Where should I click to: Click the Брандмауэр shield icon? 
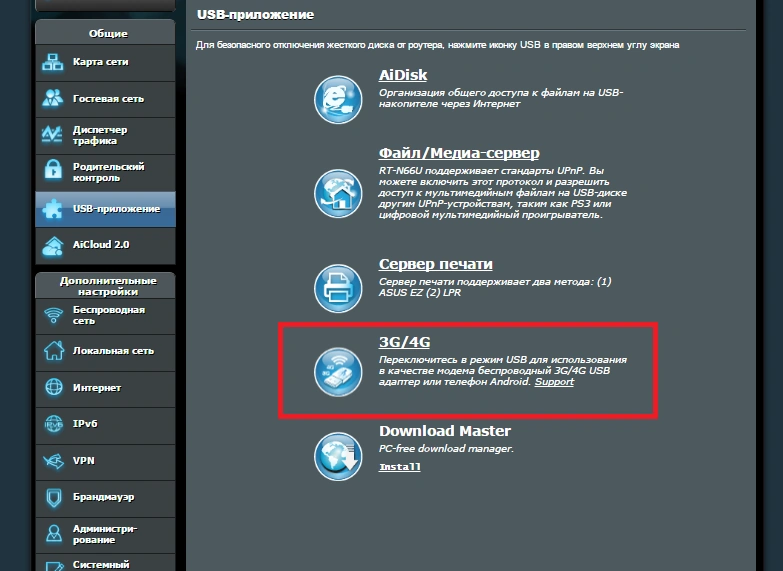click(x=54, y=498)
